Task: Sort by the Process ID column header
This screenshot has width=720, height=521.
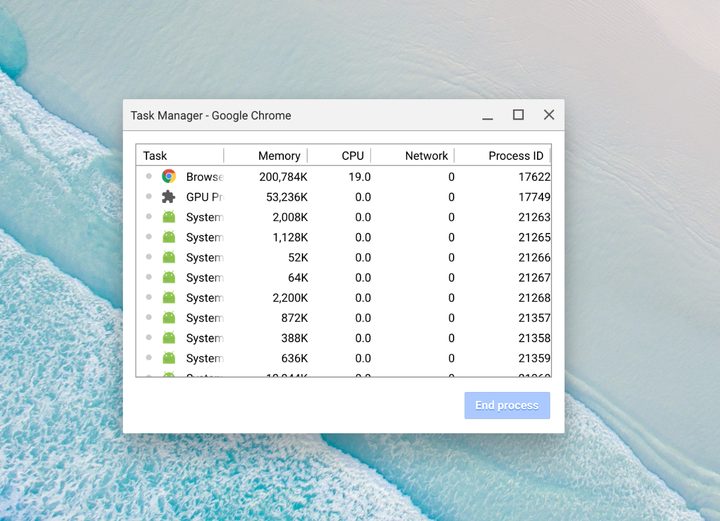Action: click(x=502, y=156)
